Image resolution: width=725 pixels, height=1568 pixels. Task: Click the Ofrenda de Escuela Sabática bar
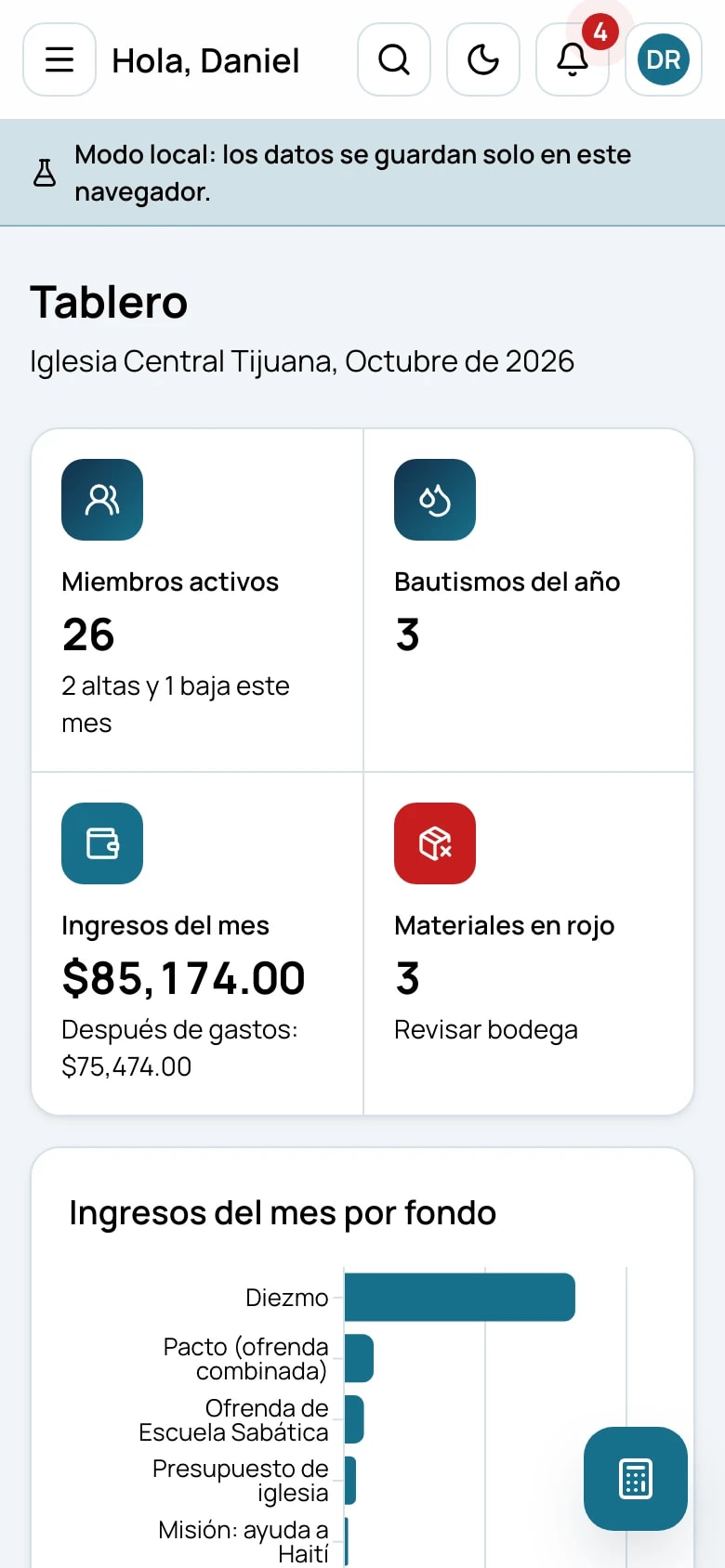tap(354, 1419)
